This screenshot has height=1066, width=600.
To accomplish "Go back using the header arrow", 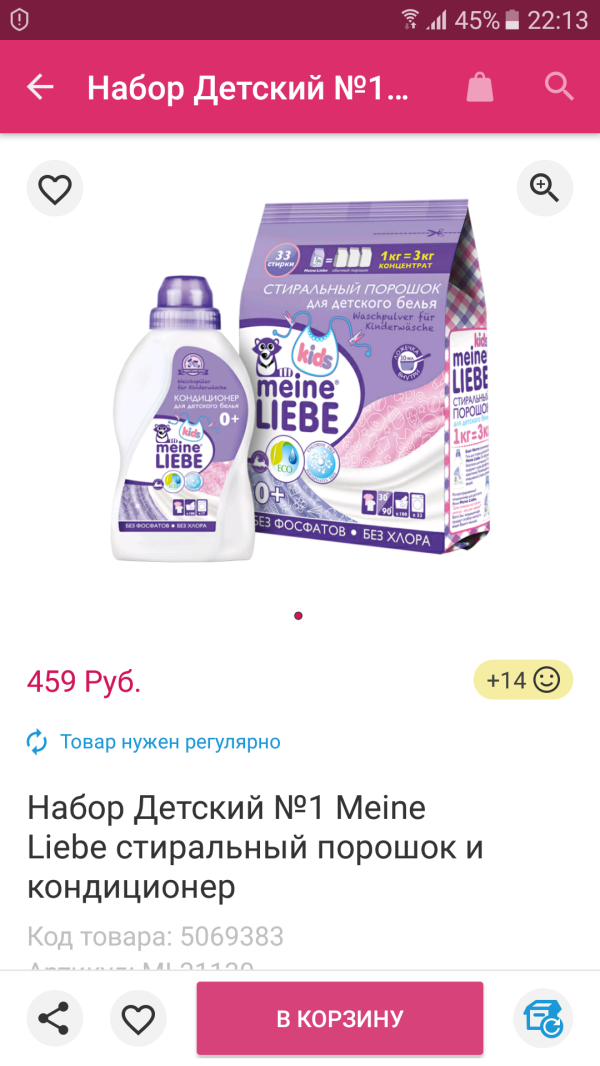I will pos(39,87).
